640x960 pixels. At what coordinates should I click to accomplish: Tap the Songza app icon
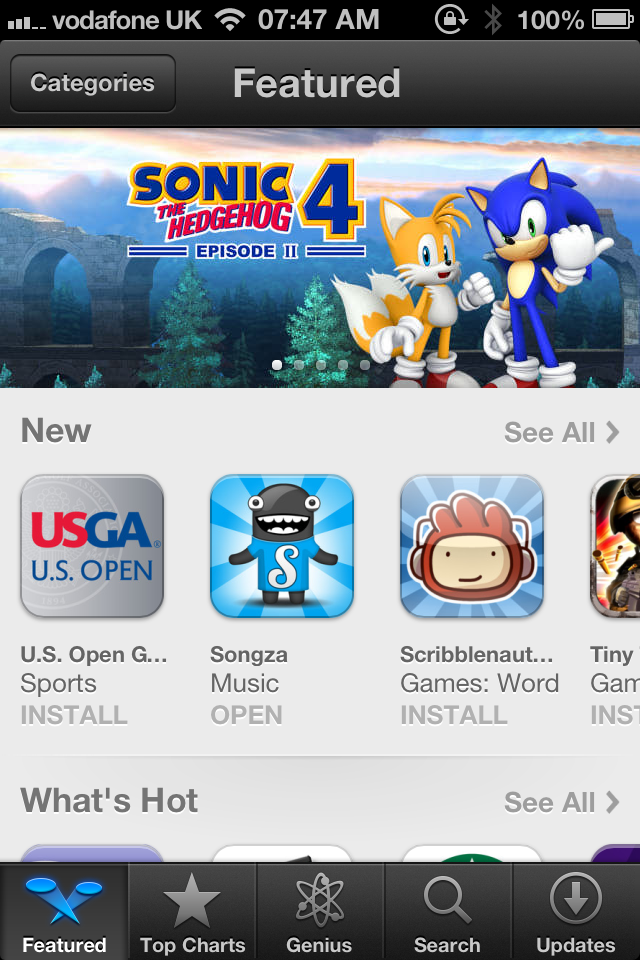pos(282,546)
